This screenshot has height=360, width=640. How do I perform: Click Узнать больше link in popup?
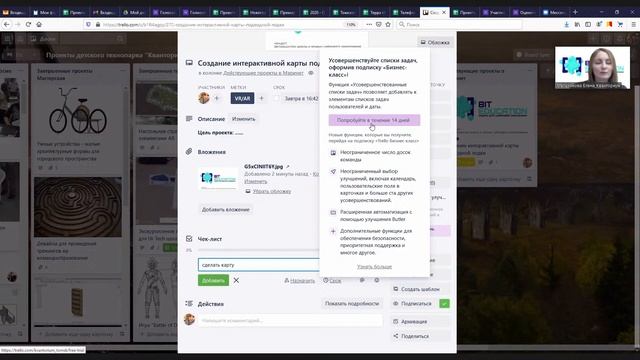click(374, 267)
